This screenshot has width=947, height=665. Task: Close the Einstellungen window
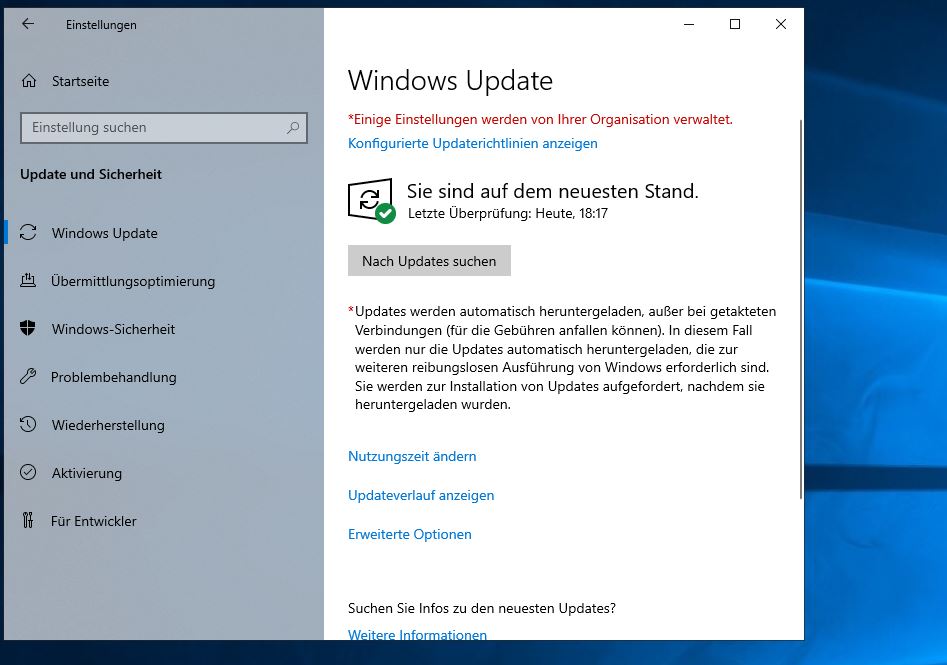coord(781,24)
